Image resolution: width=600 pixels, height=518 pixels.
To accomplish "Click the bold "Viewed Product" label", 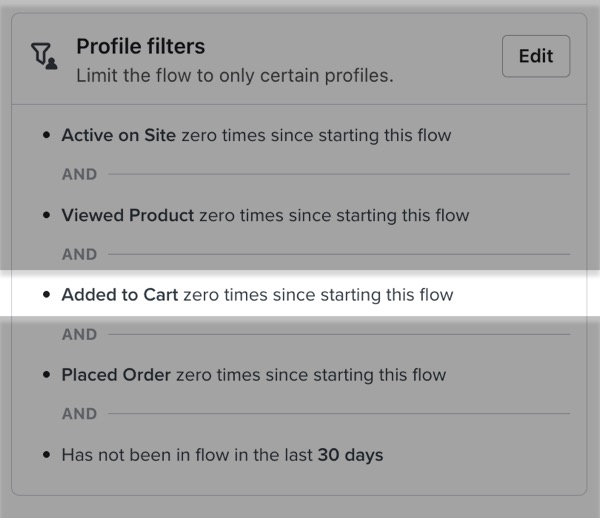I will 128,215.
